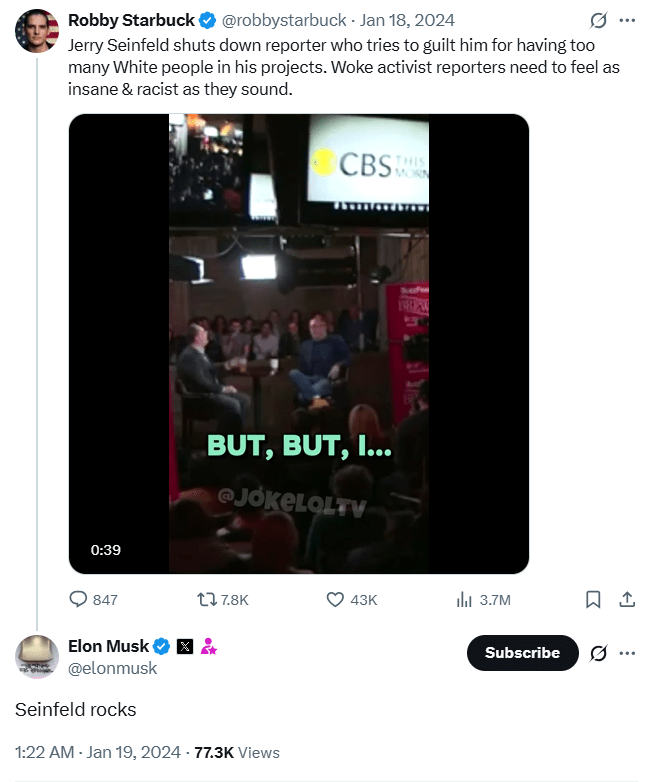Viewport: 651px width, 782px height.
Task: Open more options on Robby Starbuck's post
Action: (628, 20)
